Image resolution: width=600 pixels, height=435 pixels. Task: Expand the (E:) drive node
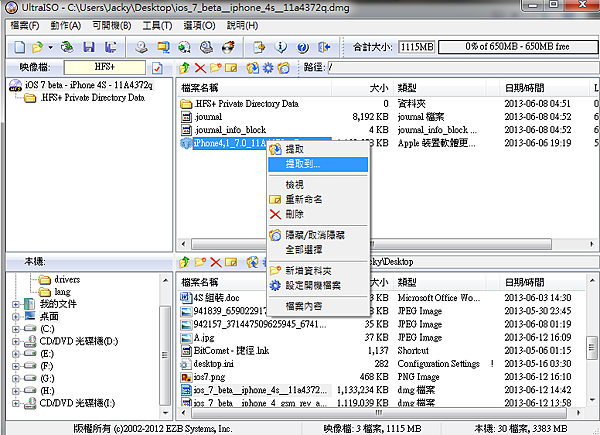pos(16,354)
